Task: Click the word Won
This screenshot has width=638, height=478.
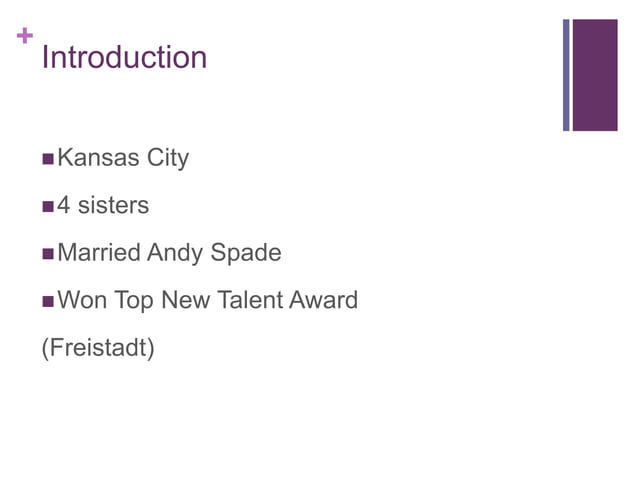Action: tap(83, 299)
